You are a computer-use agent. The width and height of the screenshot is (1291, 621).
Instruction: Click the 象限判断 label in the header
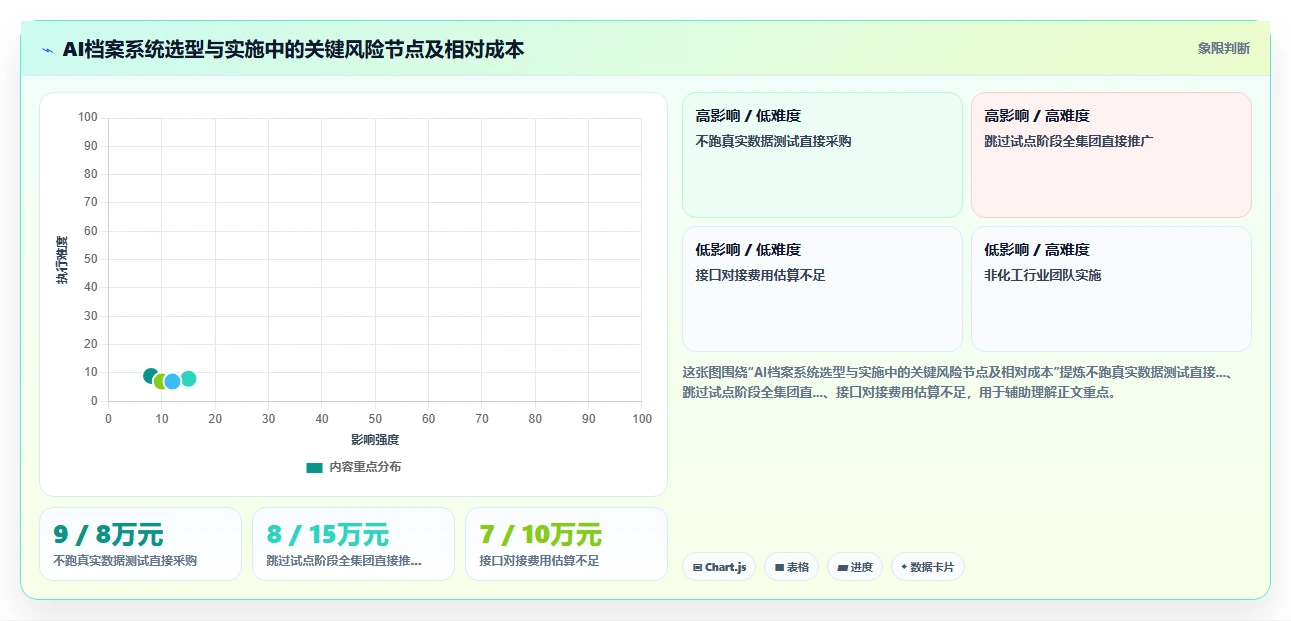coord(1224,48)
